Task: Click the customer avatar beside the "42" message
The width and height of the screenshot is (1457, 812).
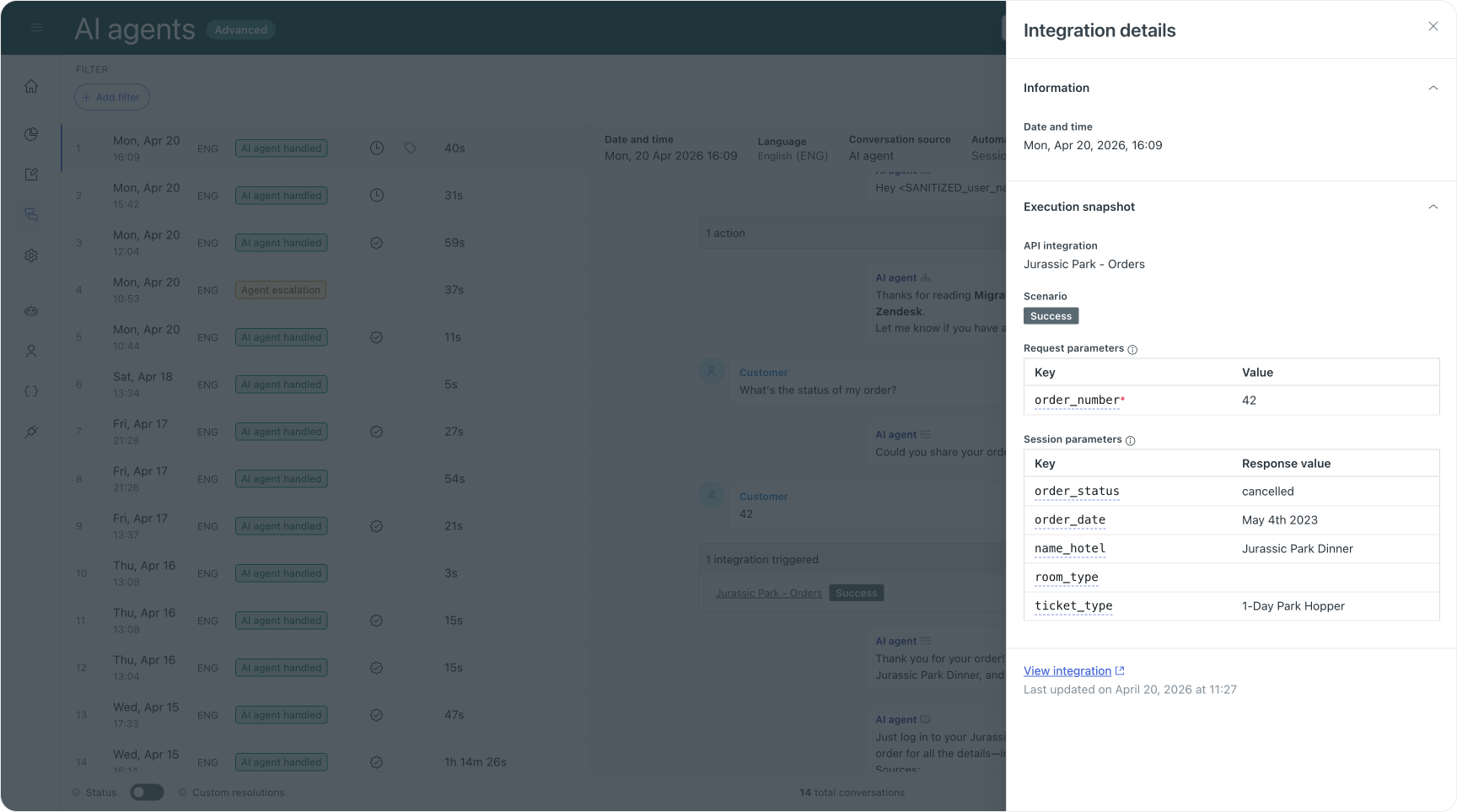Action: click(712, 495)
